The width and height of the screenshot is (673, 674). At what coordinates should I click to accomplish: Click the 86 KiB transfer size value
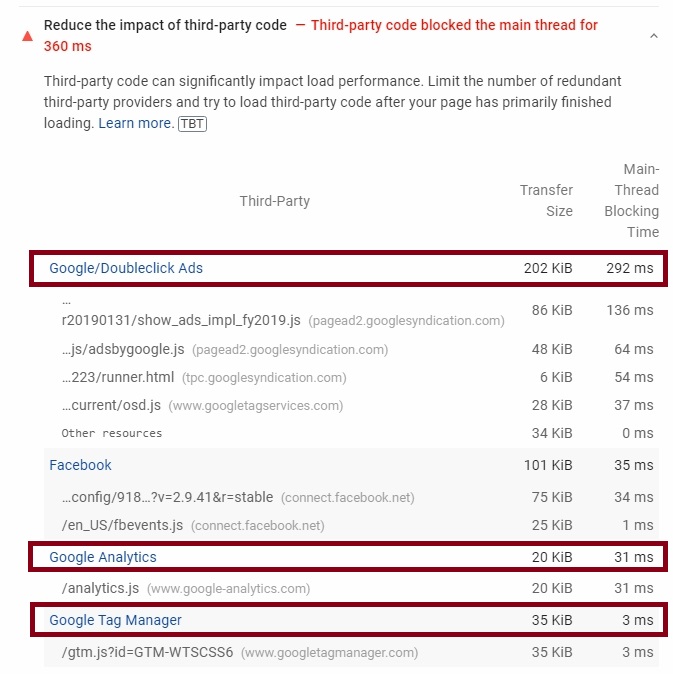pyautogui.click(x=552, y=310)
